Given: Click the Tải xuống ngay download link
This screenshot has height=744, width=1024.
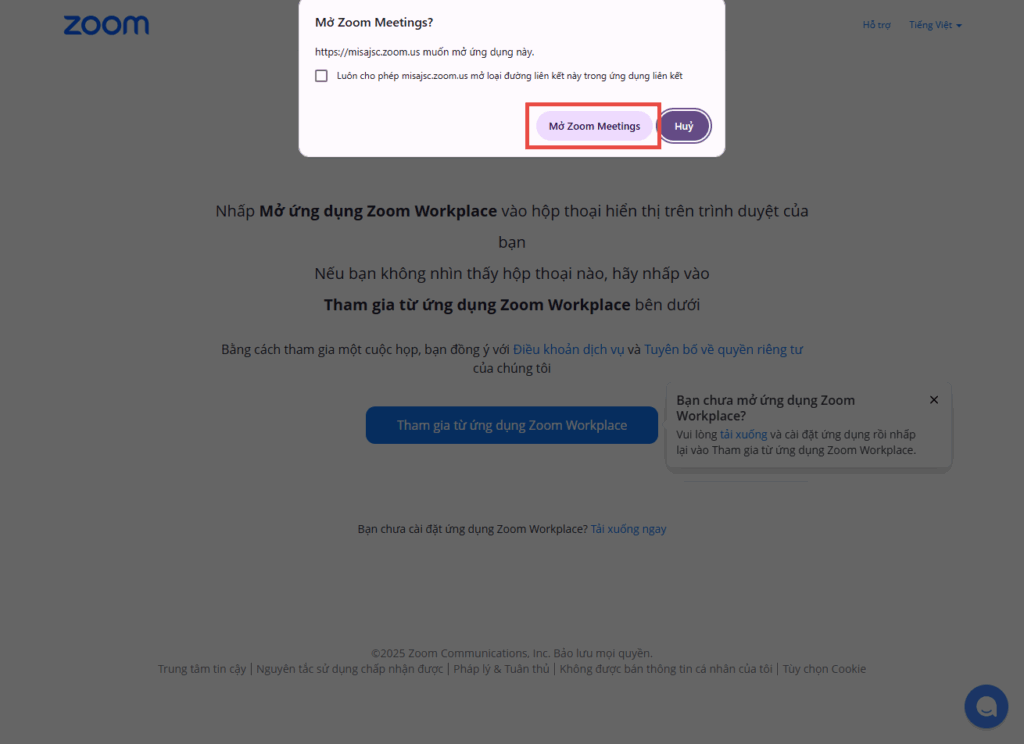Looking at the screenshot, I should [x=628, y=529].
